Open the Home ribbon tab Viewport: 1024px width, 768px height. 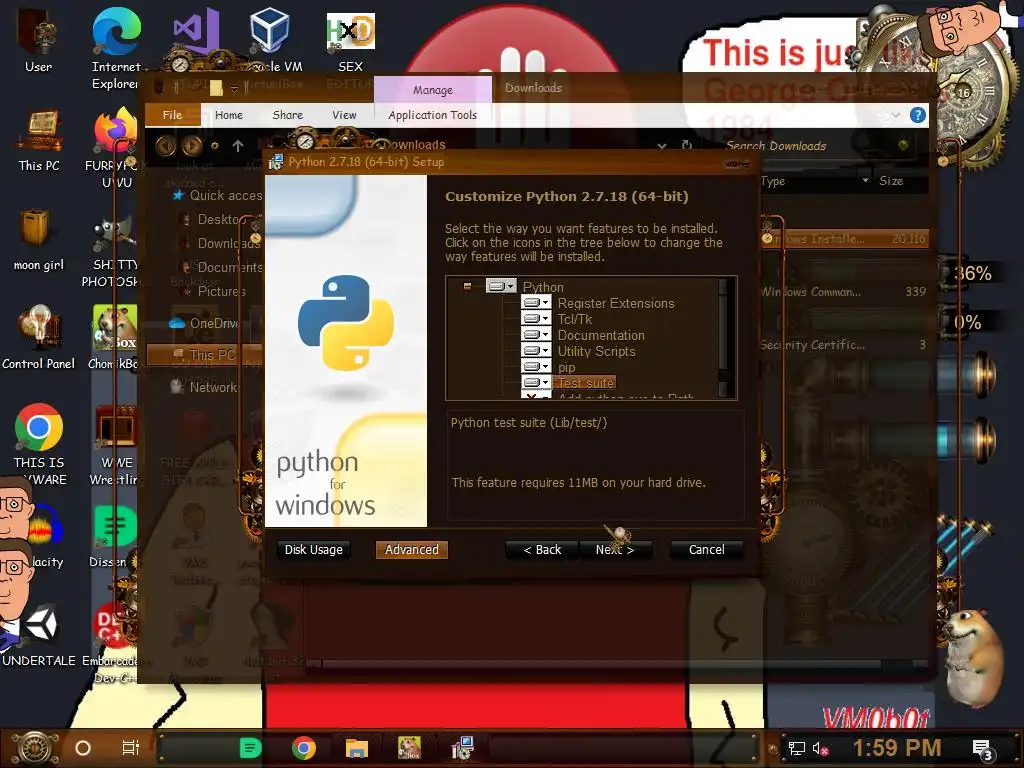point(229,115)
